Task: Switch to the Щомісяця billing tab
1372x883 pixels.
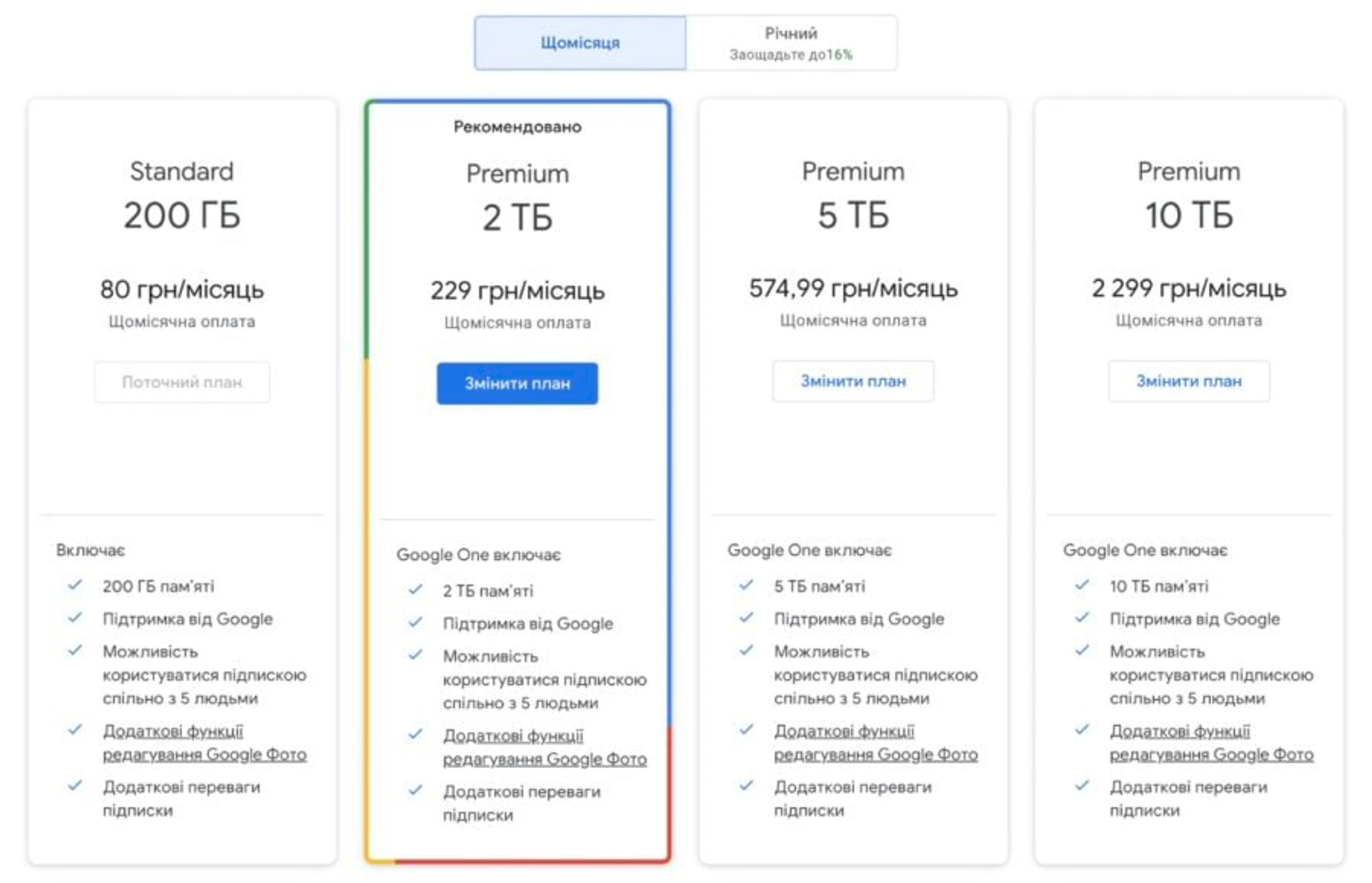Action: click(580, 43)
